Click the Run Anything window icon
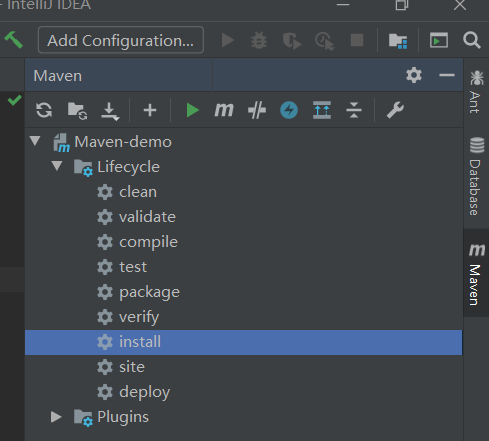489x441 pixels. (x=439, y=40)
